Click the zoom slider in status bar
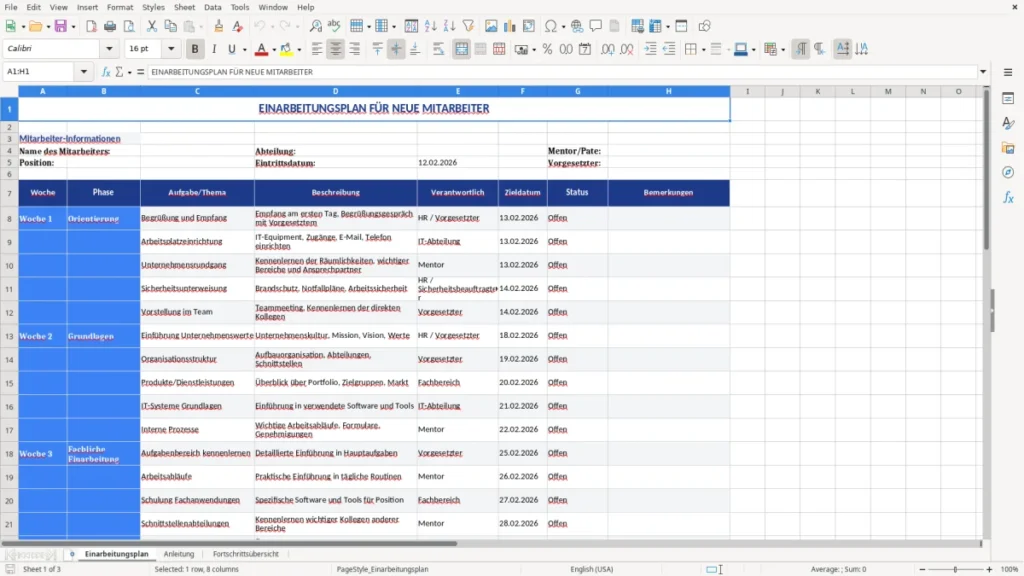 click(955, 569)
